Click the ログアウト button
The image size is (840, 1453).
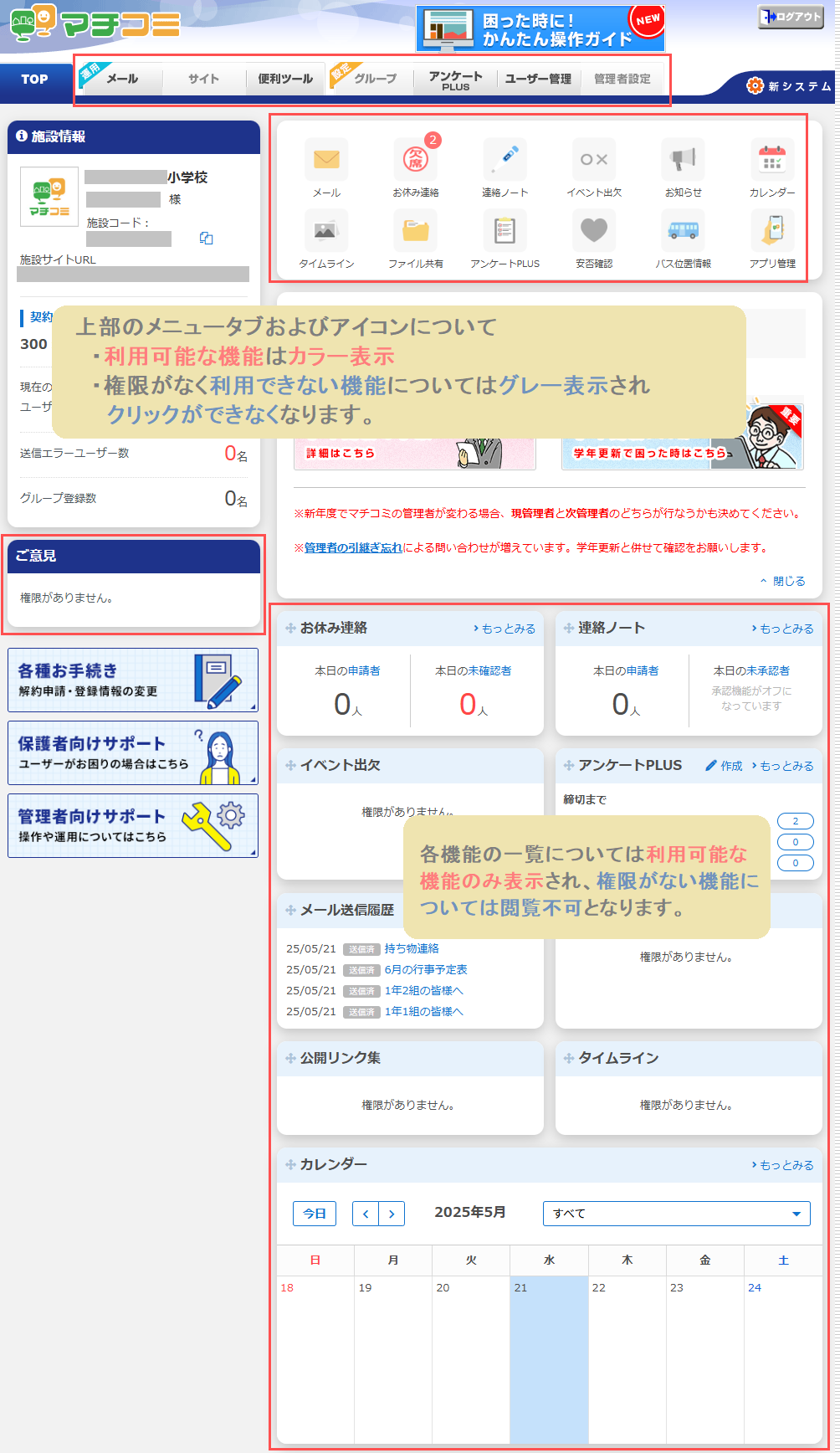coord(791,17)
